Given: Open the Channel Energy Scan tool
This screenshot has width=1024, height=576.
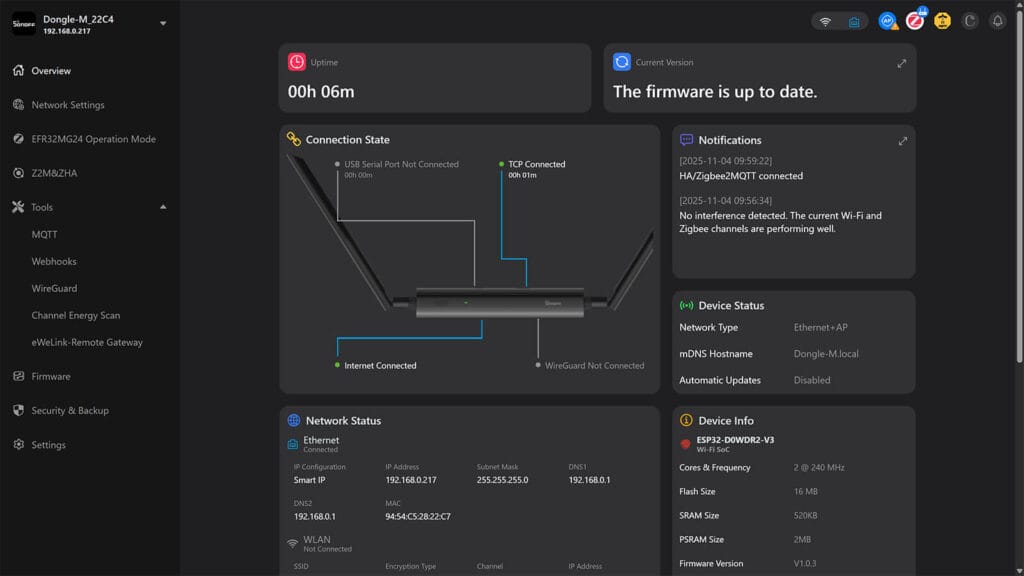Looking at the screenshot, I should tap(75, 315).
